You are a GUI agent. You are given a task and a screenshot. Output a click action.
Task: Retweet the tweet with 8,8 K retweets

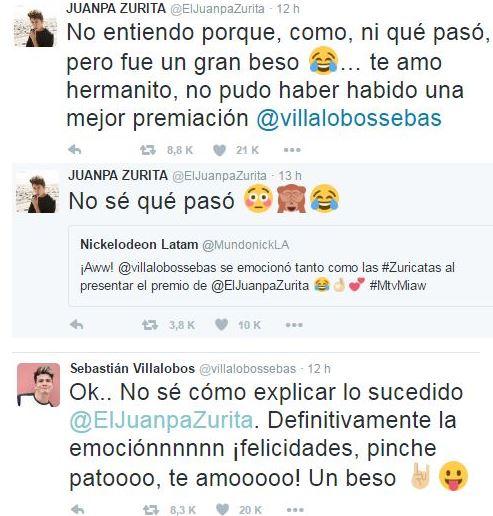[x=148, y=150]
